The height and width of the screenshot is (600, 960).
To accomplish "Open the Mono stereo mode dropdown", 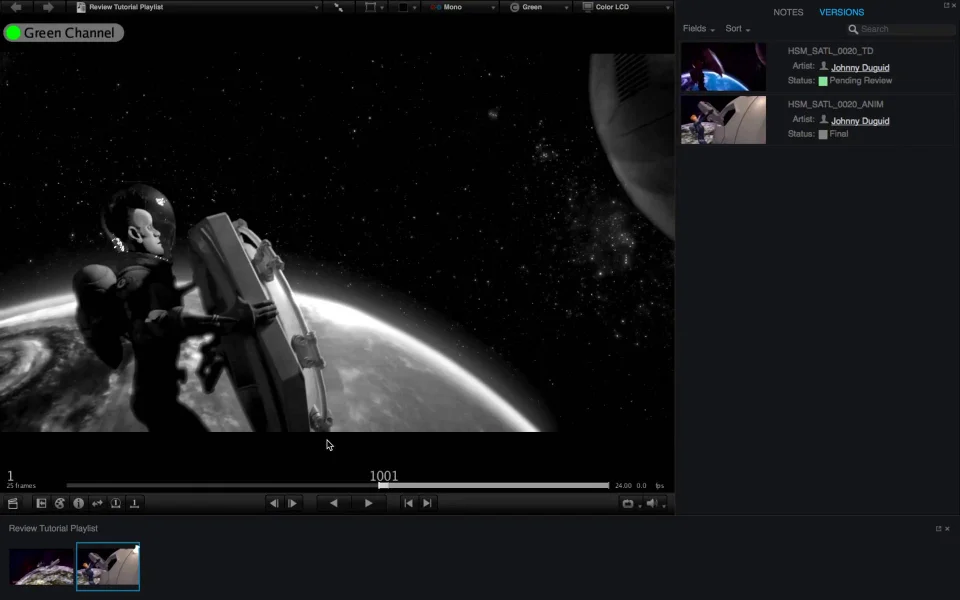I will [x=462, y=7].
